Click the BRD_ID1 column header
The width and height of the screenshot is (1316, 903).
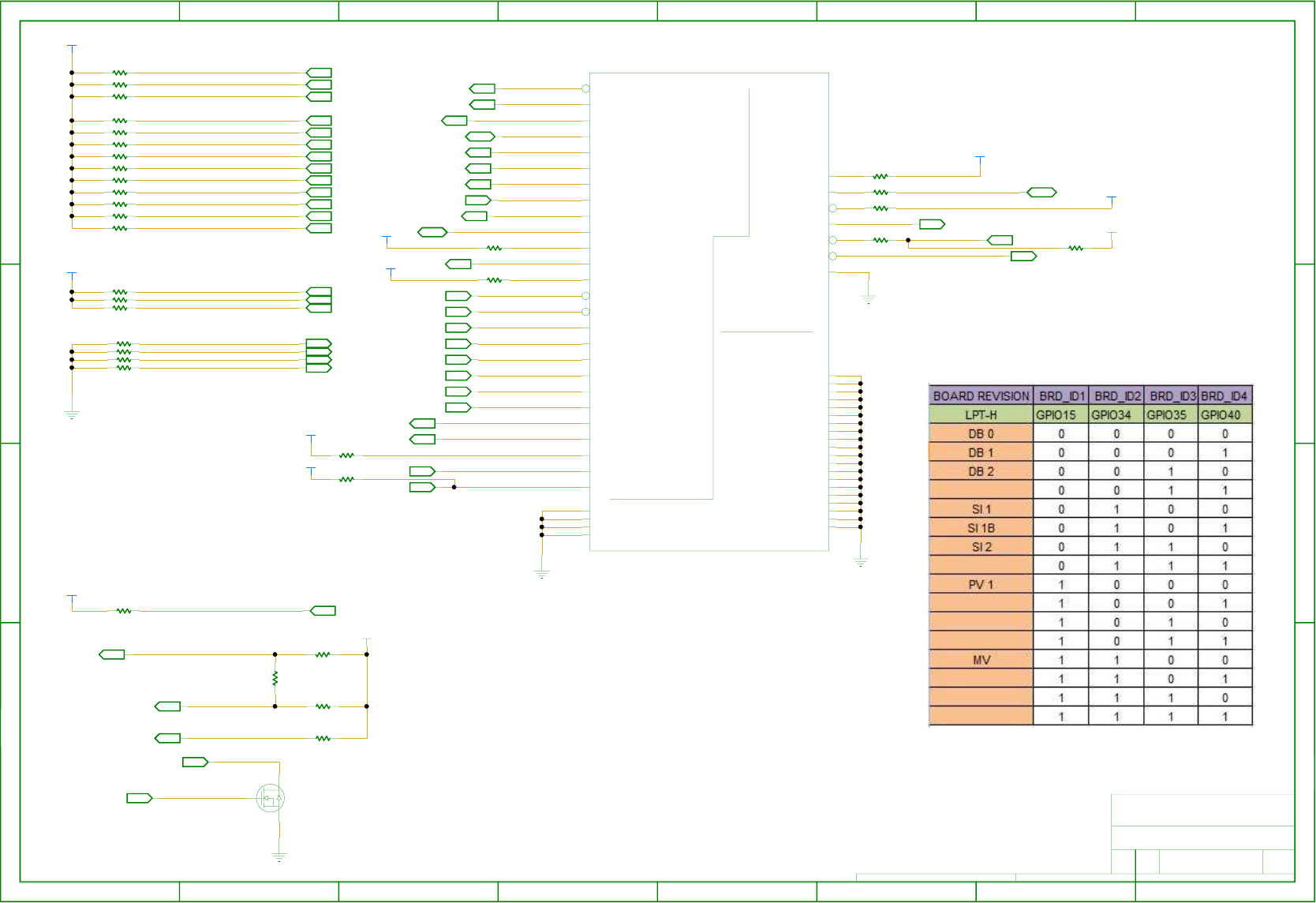(1061, 395)
